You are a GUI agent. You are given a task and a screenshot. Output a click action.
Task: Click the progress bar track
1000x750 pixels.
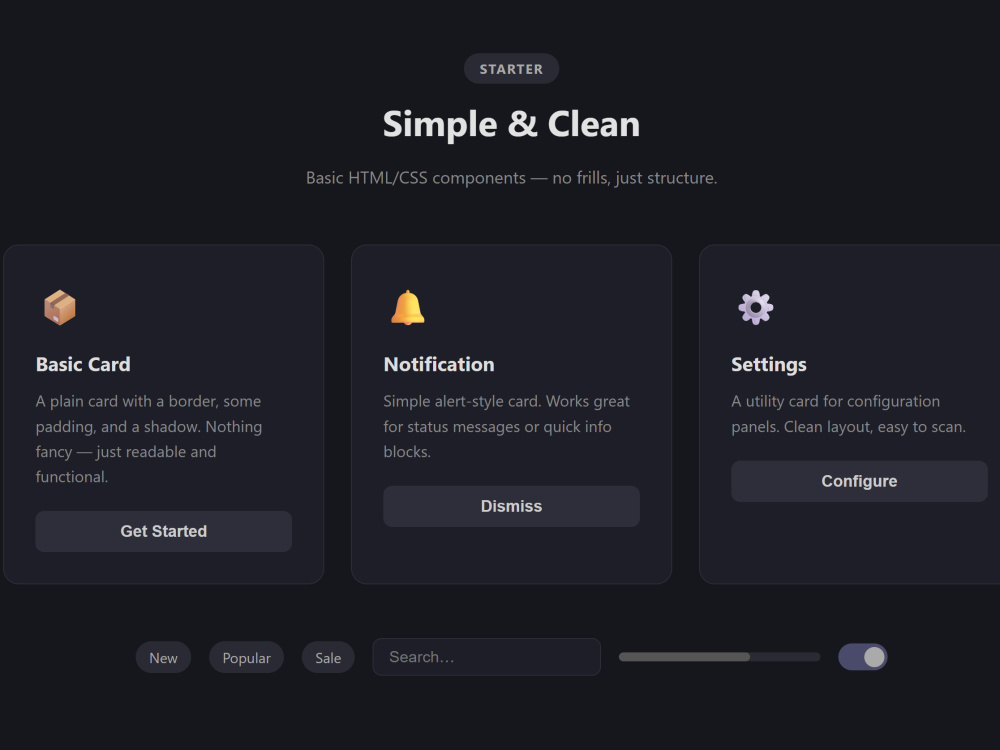coord(719,657)
